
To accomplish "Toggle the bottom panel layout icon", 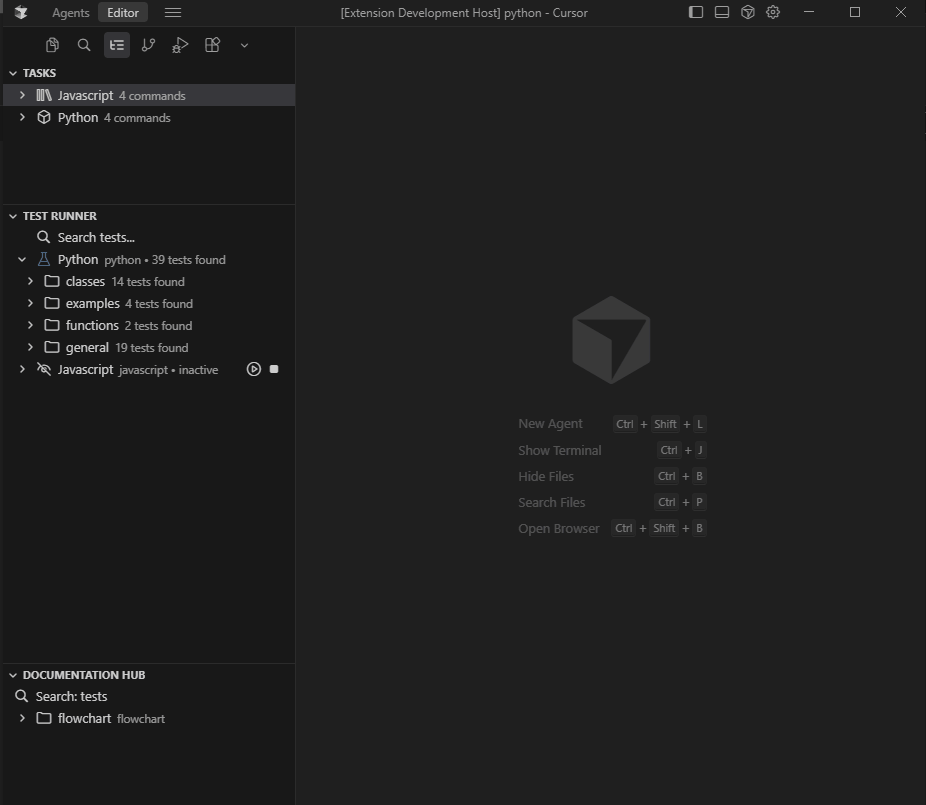I will [x=722, y=12].
